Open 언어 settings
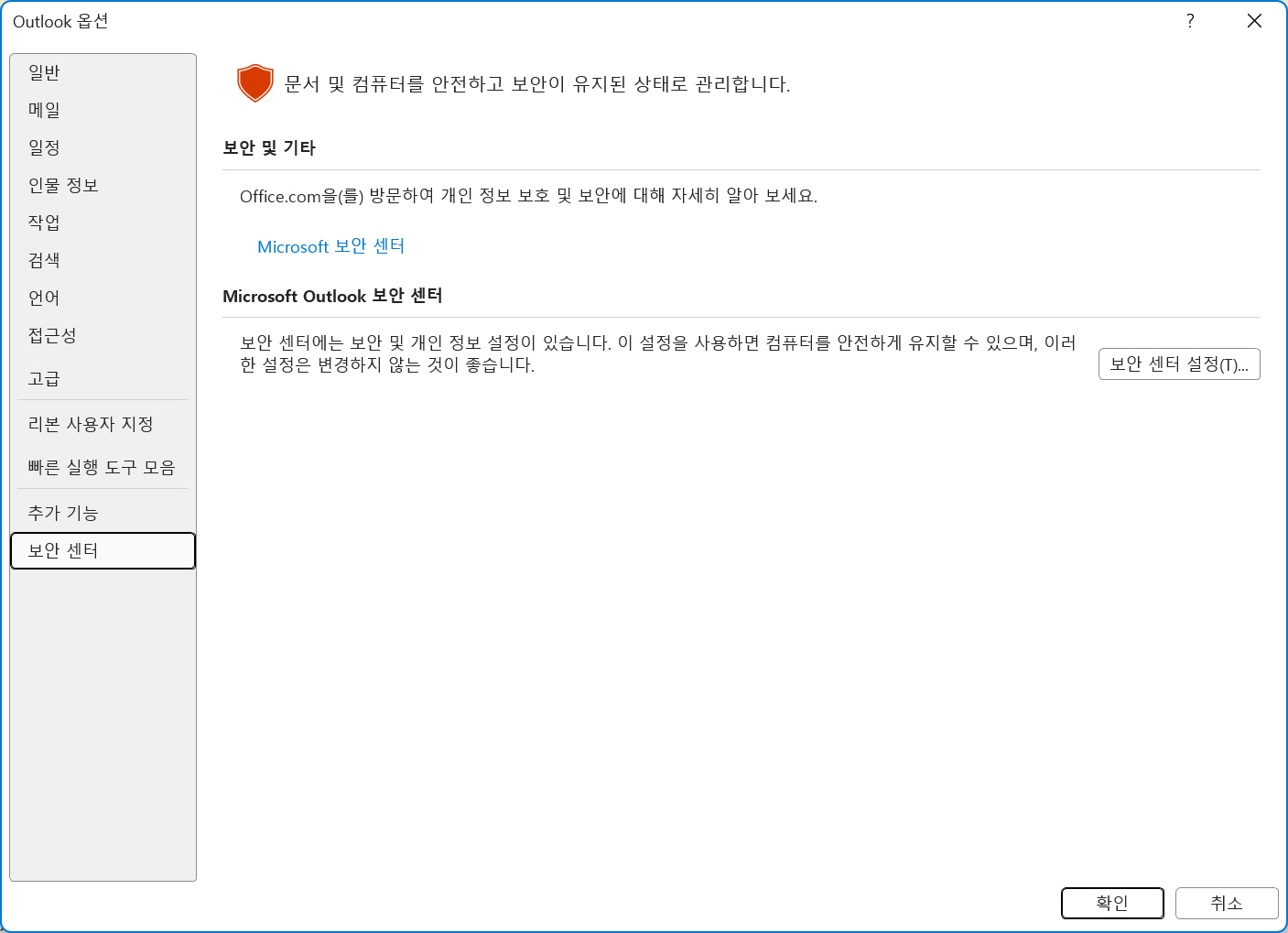 tap(103, 298)
